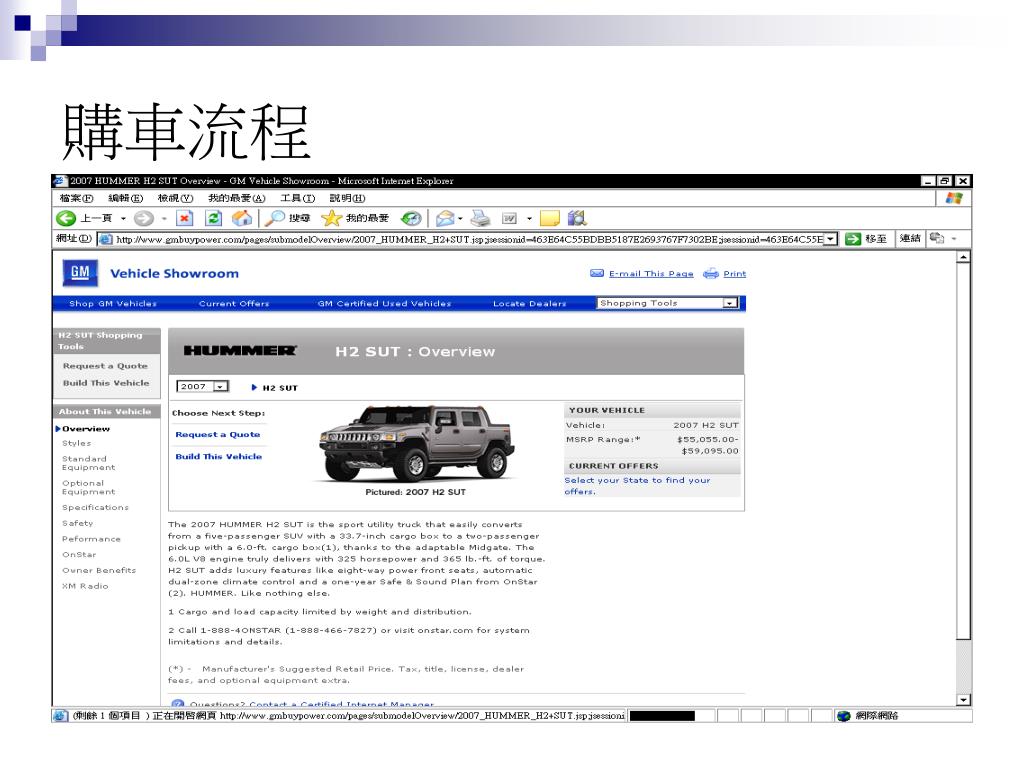Click the yellow note Discuss toolbar icon
The height and width of the screenshot is (768, 1024).
pyautogui.click(x=550, y=218)
